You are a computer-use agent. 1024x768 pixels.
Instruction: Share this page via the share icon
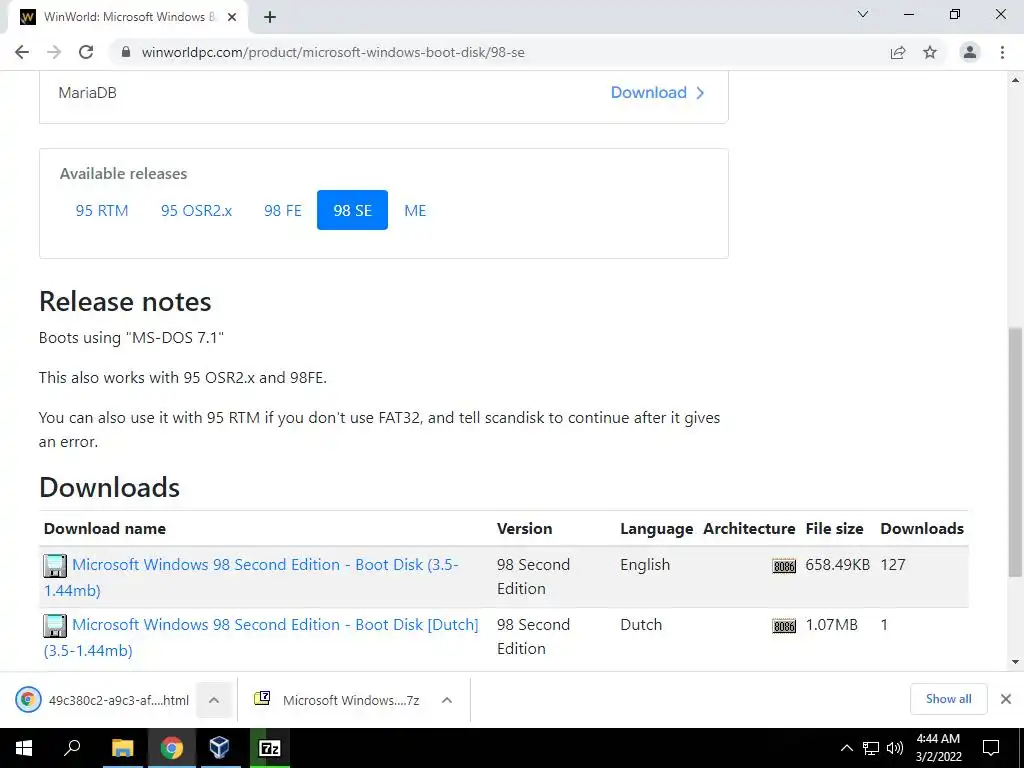tap(898, 52)
